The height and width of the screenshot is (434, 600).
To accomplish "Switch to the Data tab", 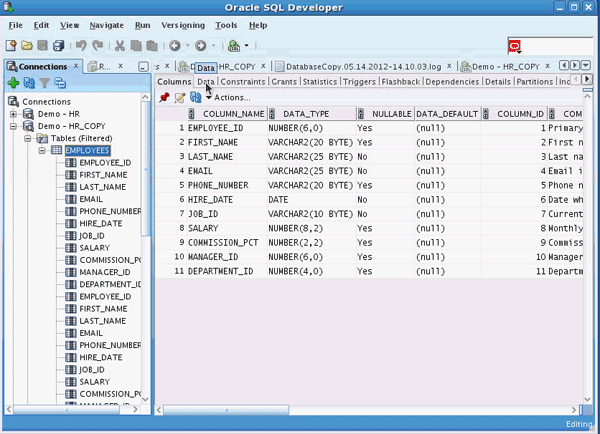I will tap(205, 82).
